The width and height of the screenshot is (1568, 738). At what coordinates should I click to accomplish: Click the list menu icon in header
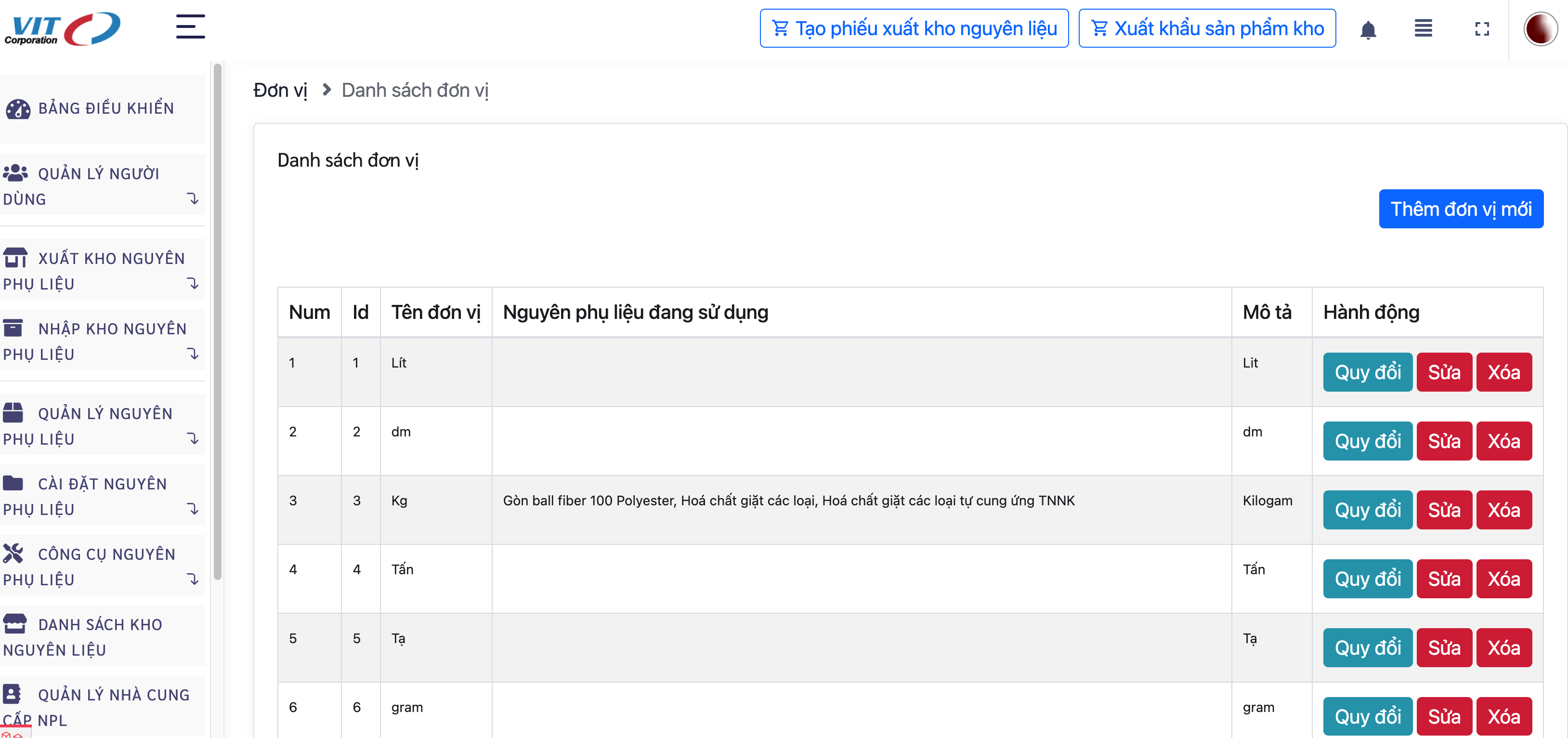pyautogui.click(x=1423, y=28)
